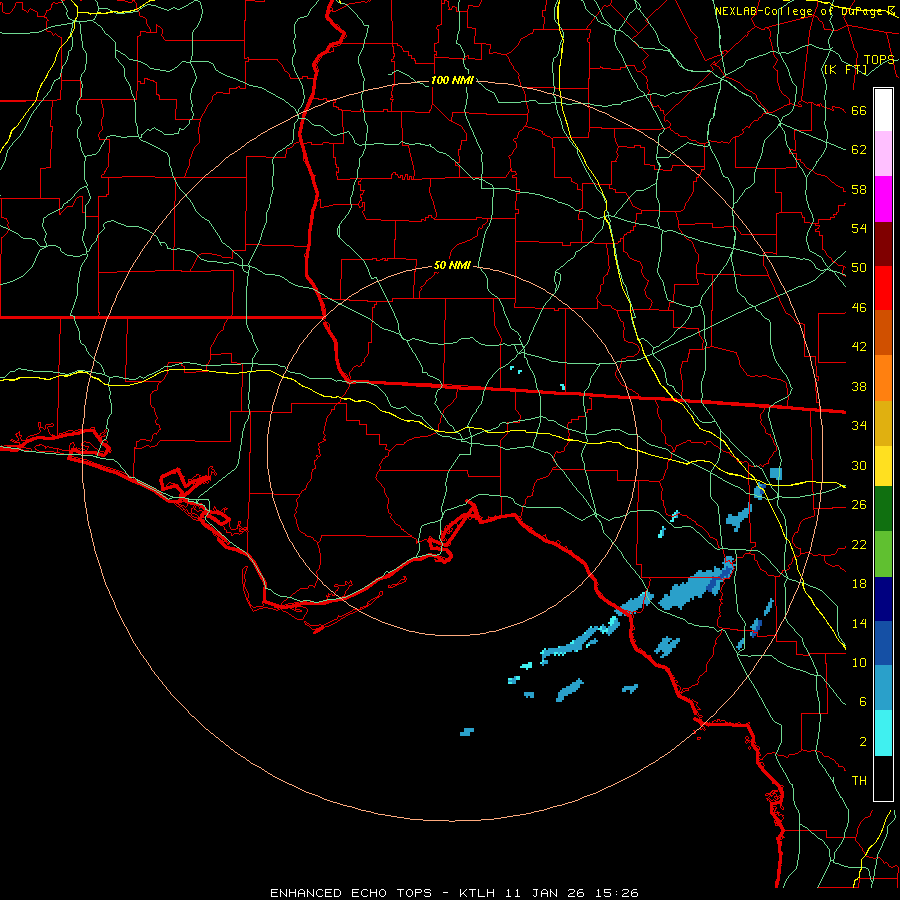Screen dimensions: 900x900
Task: Click the light pink swatch near 62
Action: click(883, 153)
